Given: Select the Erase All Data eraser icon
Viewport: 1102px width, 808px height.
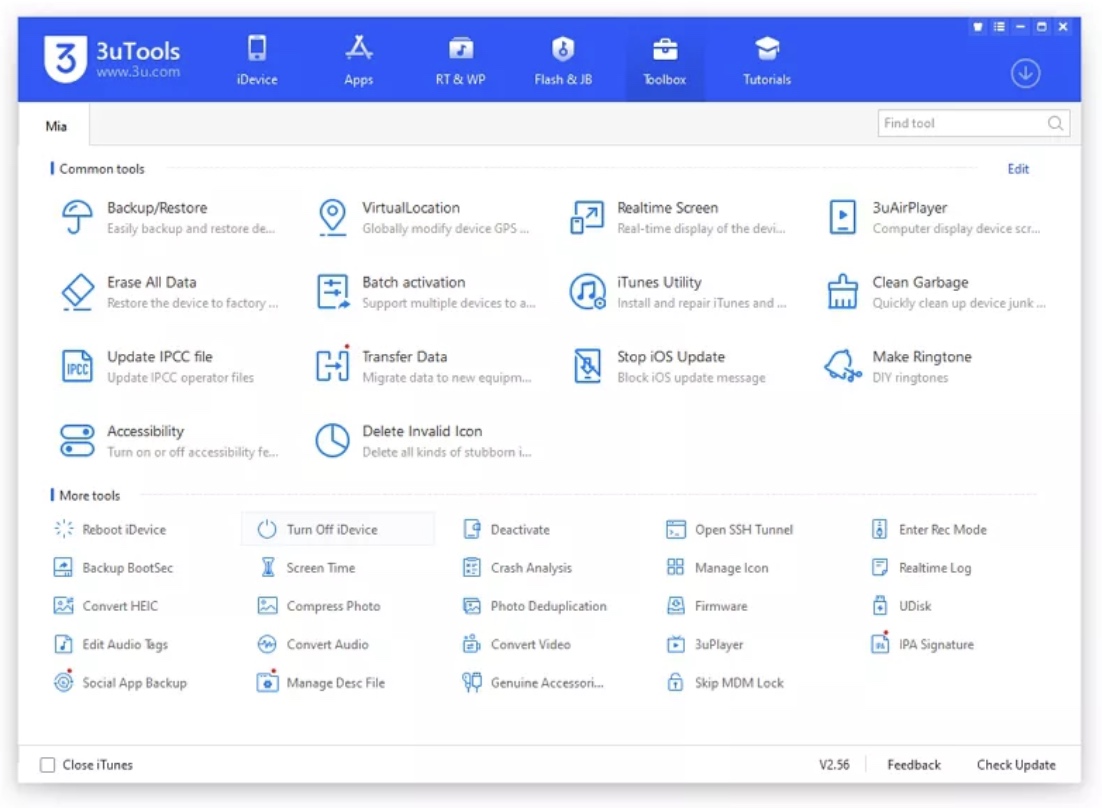Looking at the screenshot, I should tap(77, 292).
